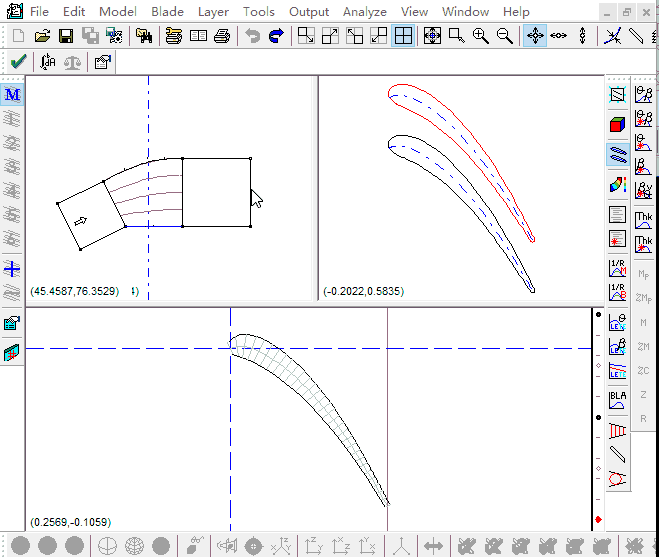
Task: Click the 3D colored cube view icon
Action: click(617, 125)
